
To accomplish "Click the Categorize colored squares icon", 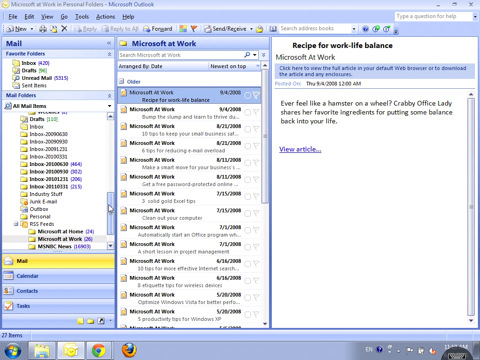I will 183,29.
